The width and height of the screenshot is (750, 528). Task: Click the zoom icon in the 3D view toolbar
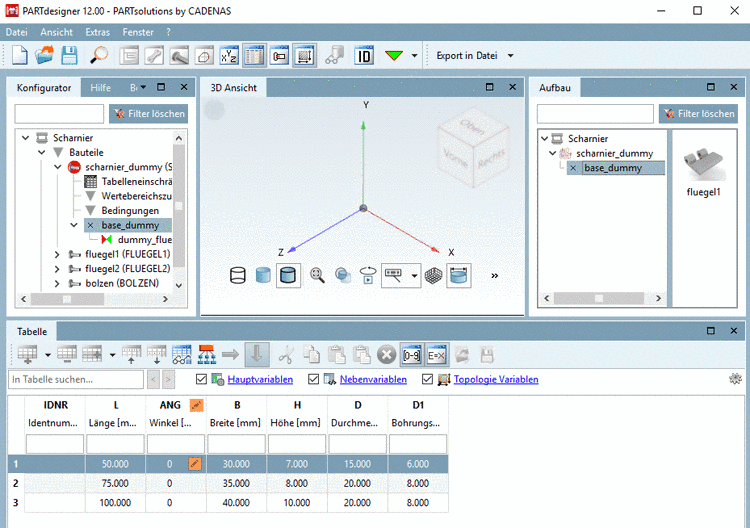click(317, 275)
